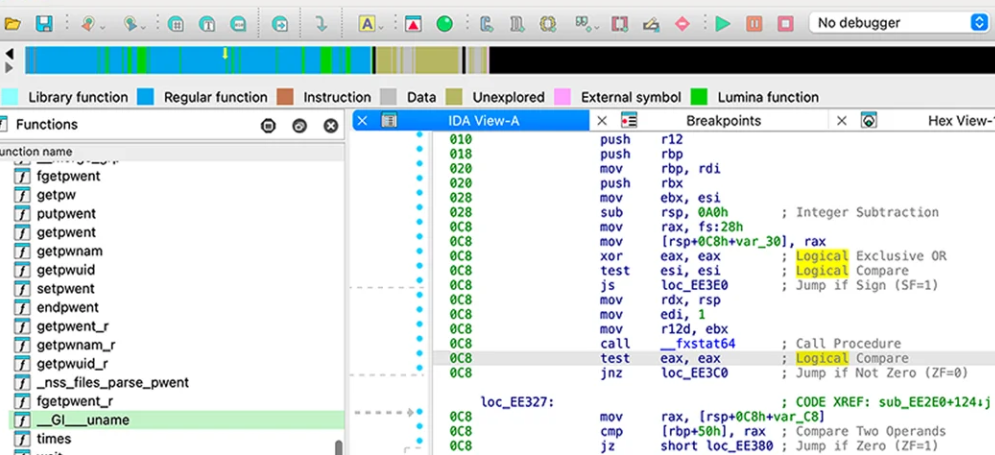Close the IDA View-A tab
The height and width of the screenshot is (455, 995).
[x=362, y=120]
